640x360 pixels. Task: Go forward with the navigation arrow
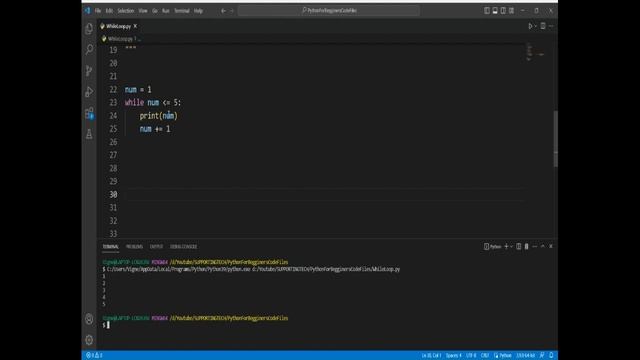pos(231,11)
